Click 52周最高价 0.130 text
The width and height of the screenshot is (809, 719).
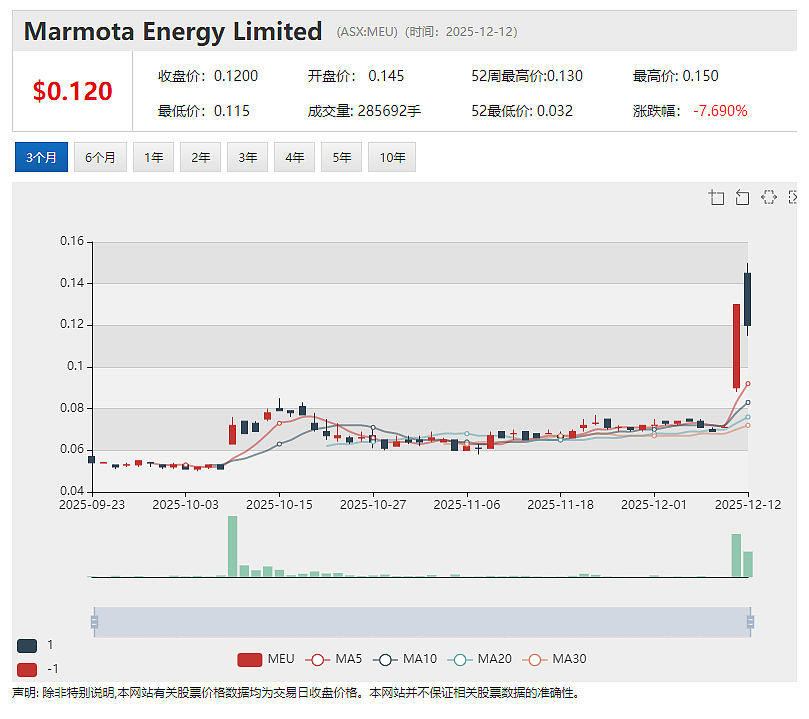527,76
